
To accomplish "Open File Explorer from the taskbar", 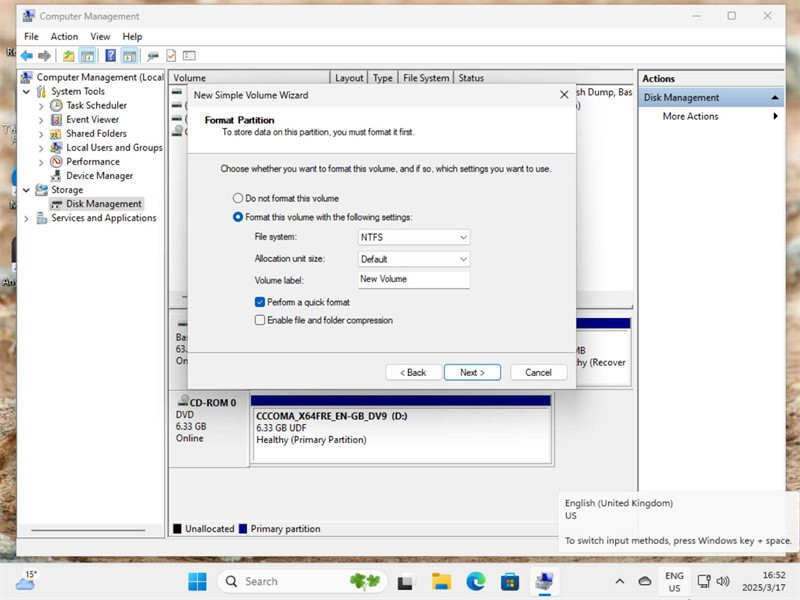I will [x=441, y=581].
